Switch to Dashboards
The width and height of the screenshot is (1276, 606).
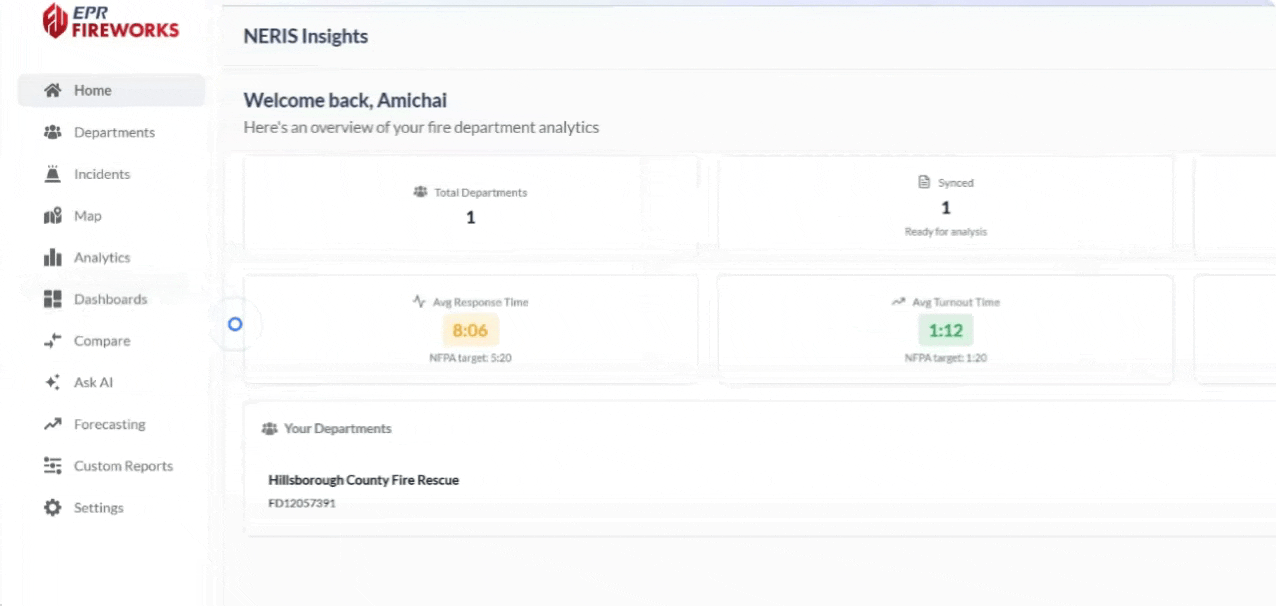(111, 299)
